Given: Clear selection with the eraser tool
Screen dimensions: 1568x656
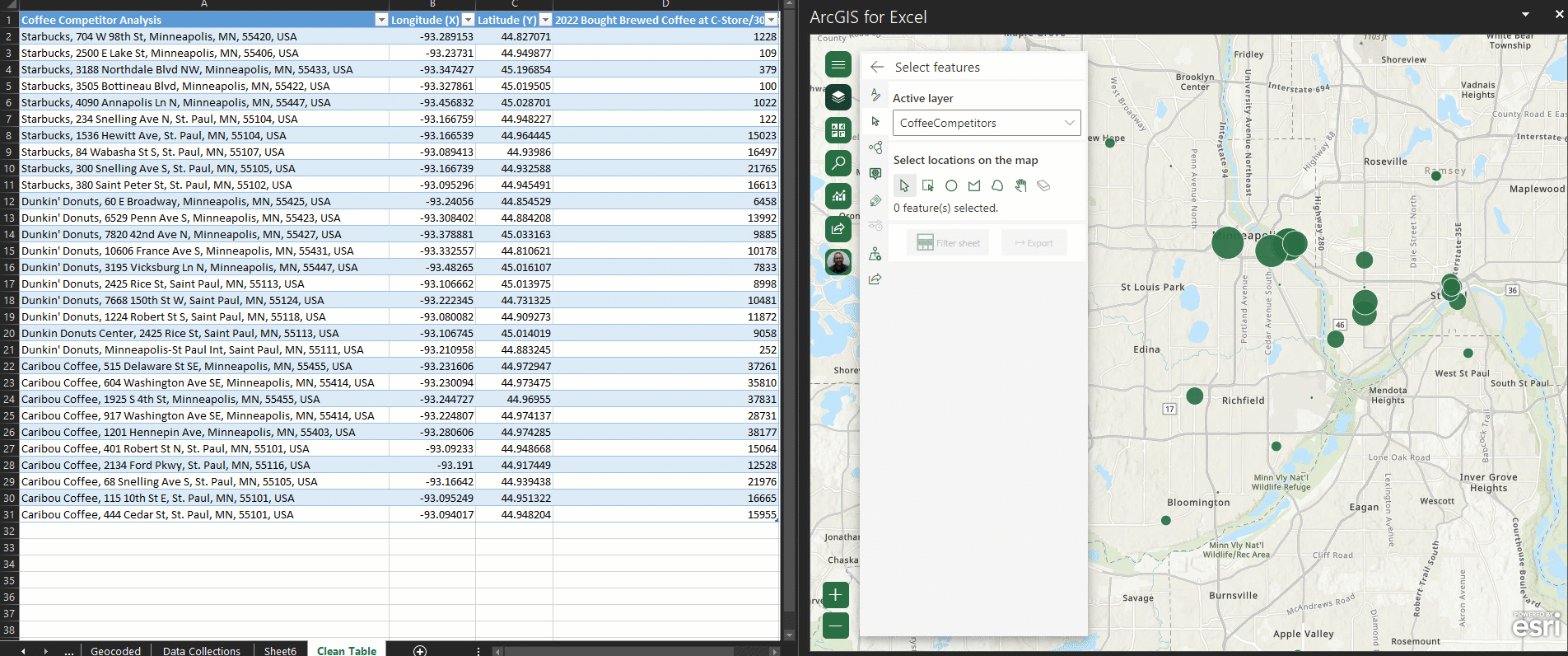Looking at the screenshot, I should [x=1043, y=185].
